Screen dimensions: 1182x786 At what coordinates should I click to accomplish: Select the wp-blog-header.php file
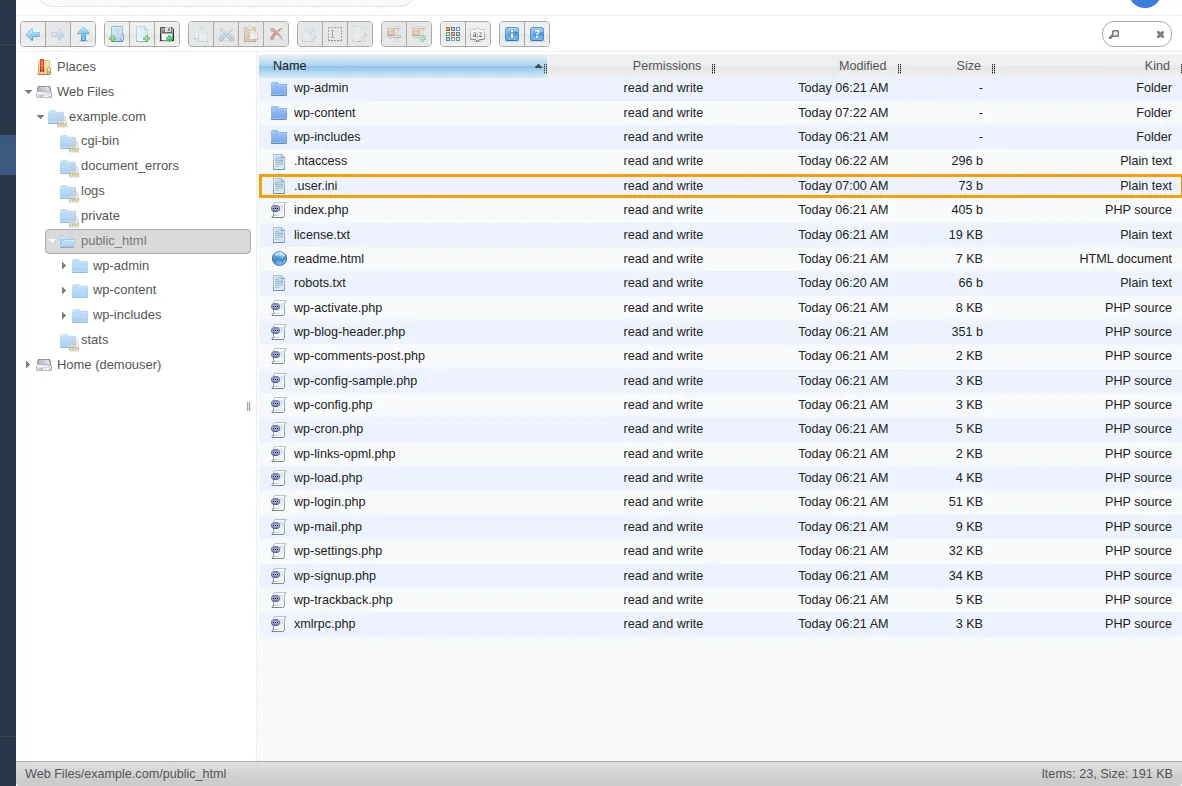[720, 332]
